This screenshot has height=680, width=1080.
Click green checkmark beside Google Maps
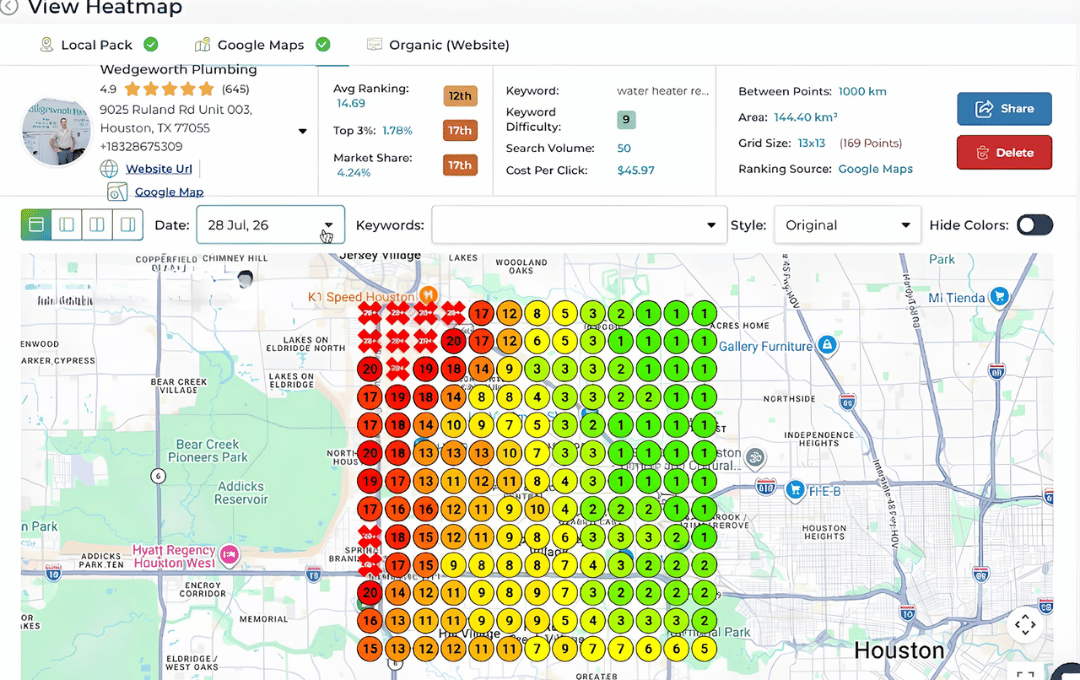[x=322, y=45]
